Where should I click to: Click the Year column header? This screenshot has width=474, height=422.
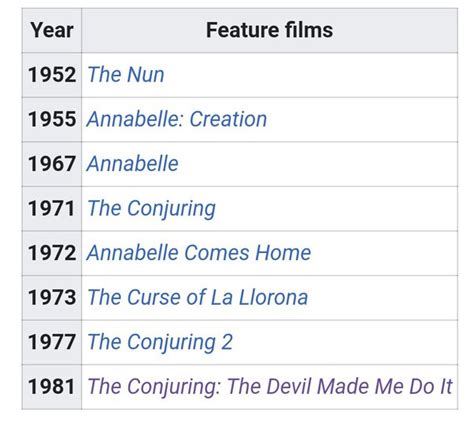coord(52,30)
